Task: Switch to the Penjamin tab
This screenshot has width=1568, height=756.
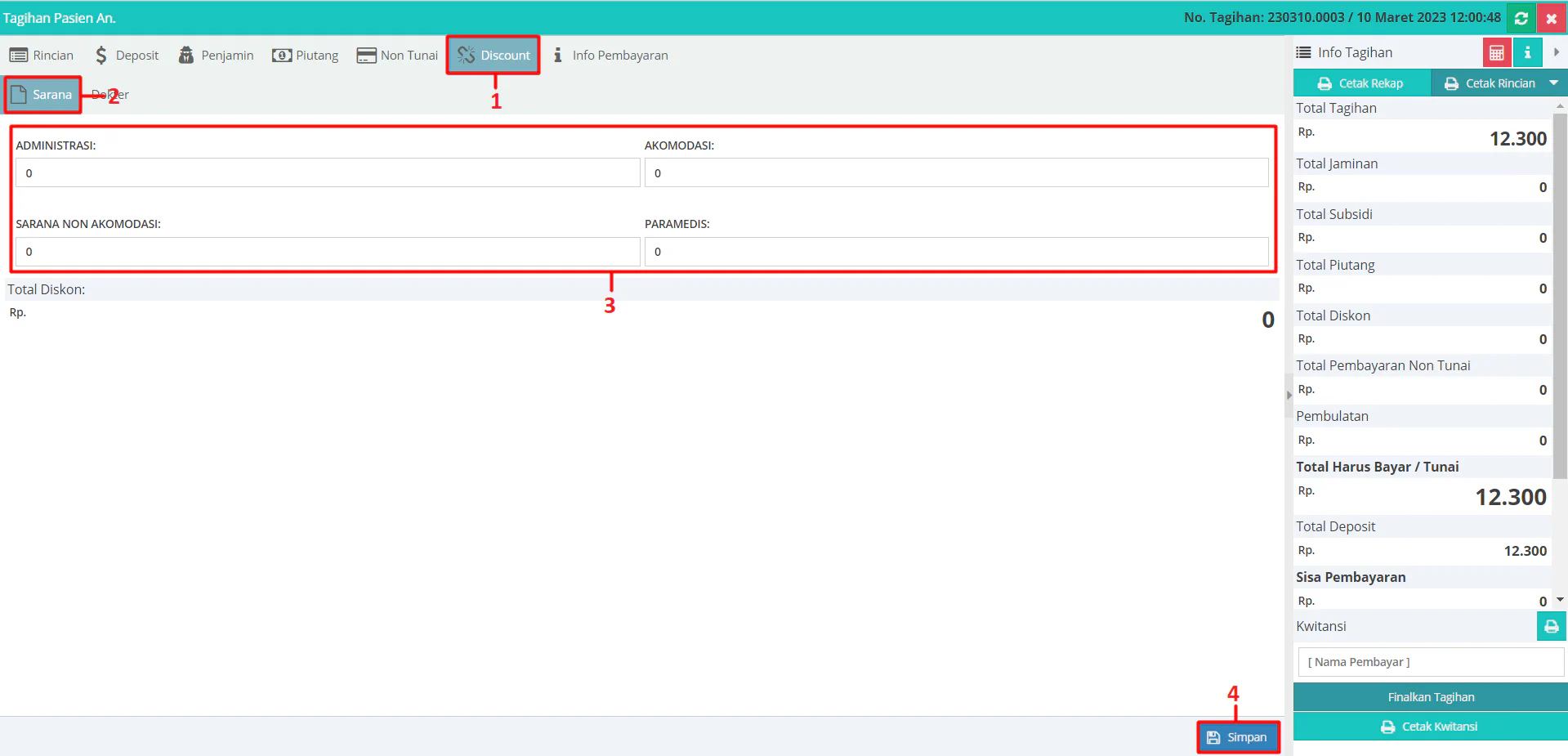Action: click(217, 56)
